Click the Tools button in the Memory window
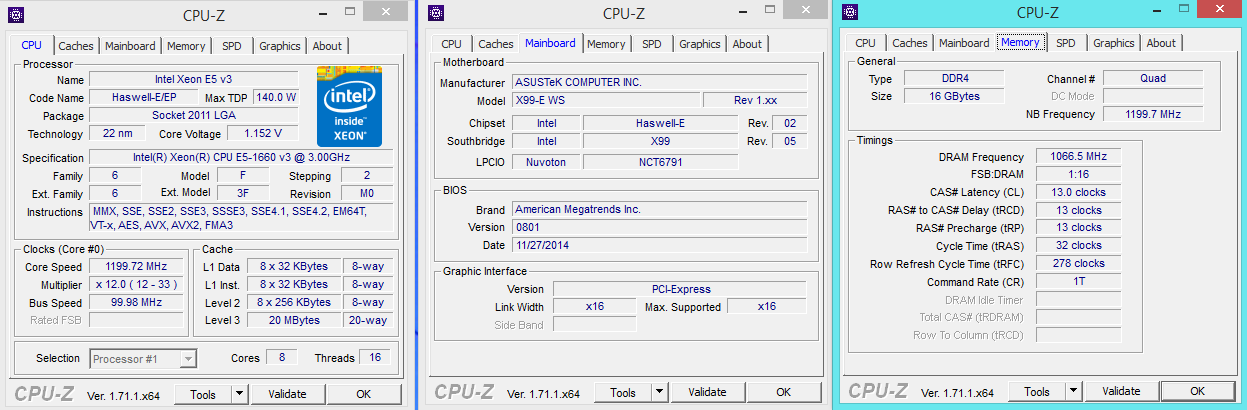The image size is (1247, 410). (x=1037, y=391)
